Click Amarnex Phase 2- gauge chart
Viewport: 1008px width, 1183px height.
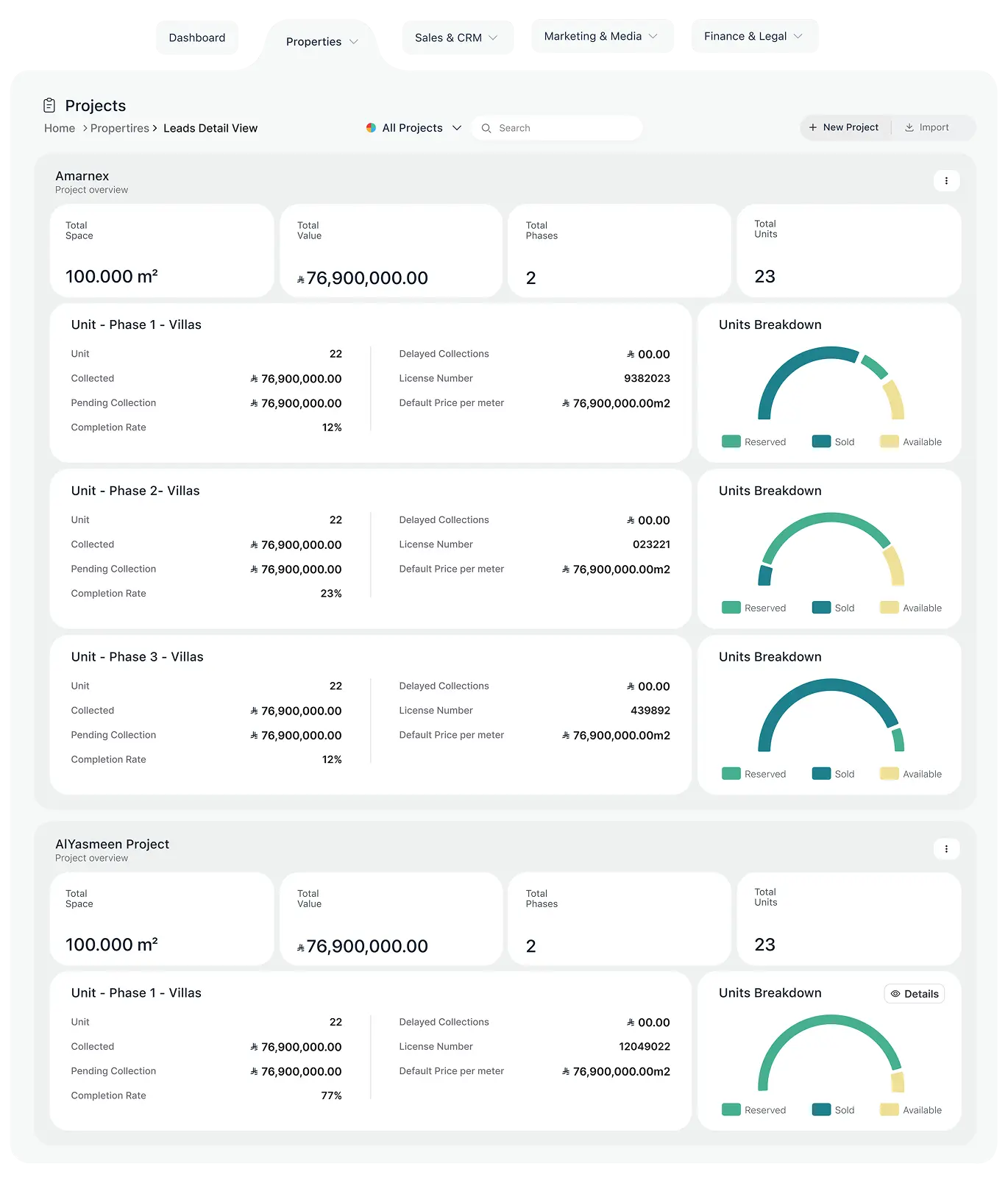831,549
